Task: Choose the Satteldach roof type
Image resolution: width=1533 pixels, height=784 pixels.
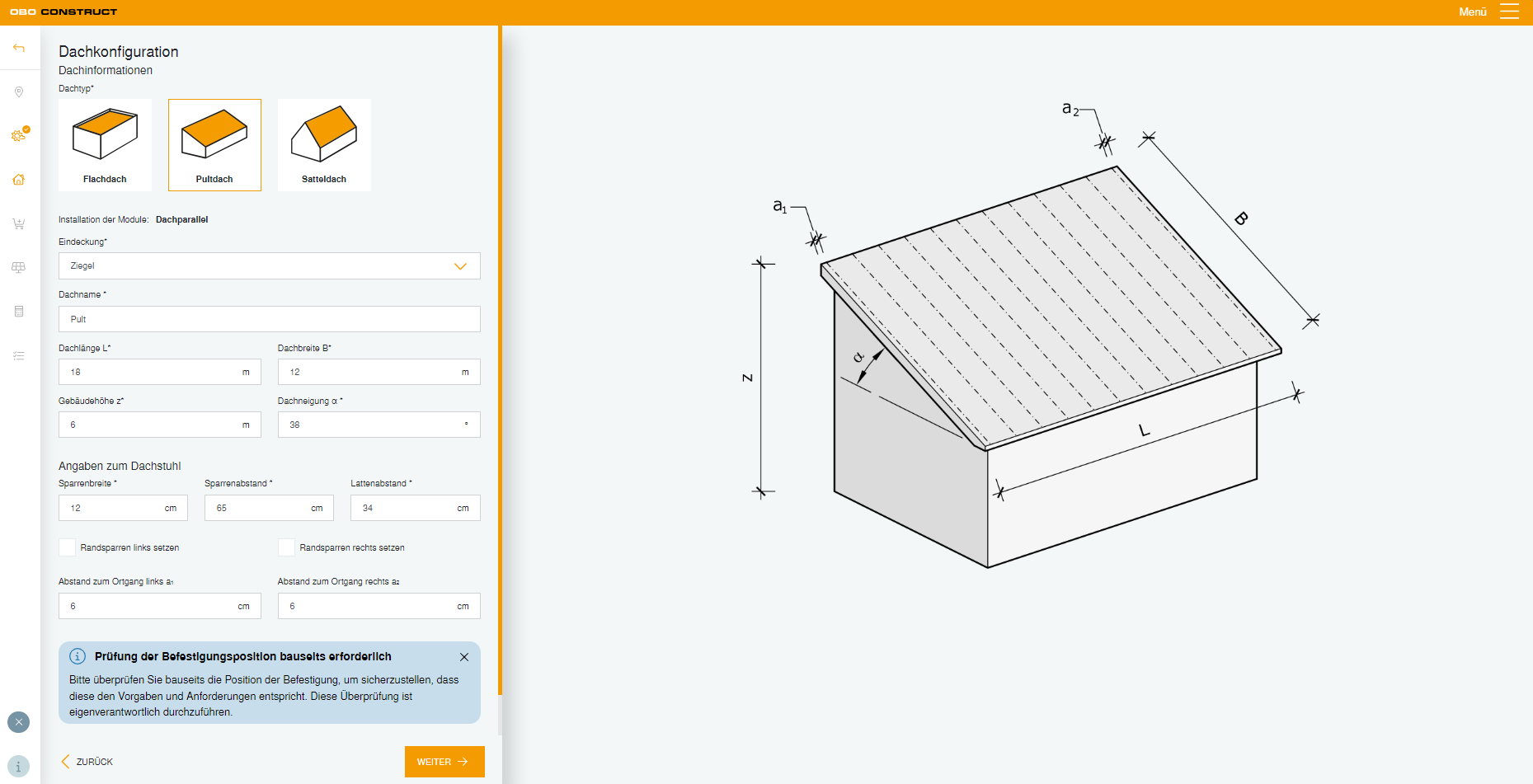Action: [x=324, y=145]
